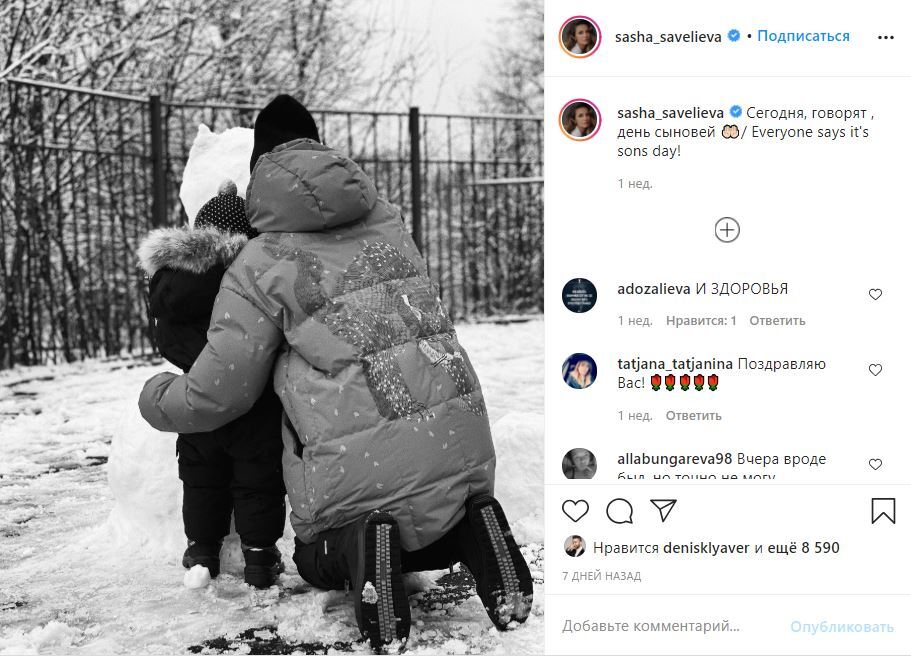Focus the Добавьте комментарий input field
911x656 pixels.
(668, 626)
